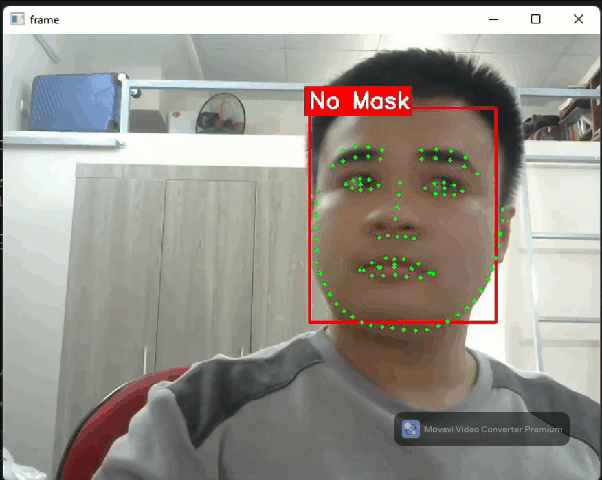The height and width of the screenshot is (480, 602).
Task: Click the bottom-left corner of red bounding box
Action: coord(310,322)
